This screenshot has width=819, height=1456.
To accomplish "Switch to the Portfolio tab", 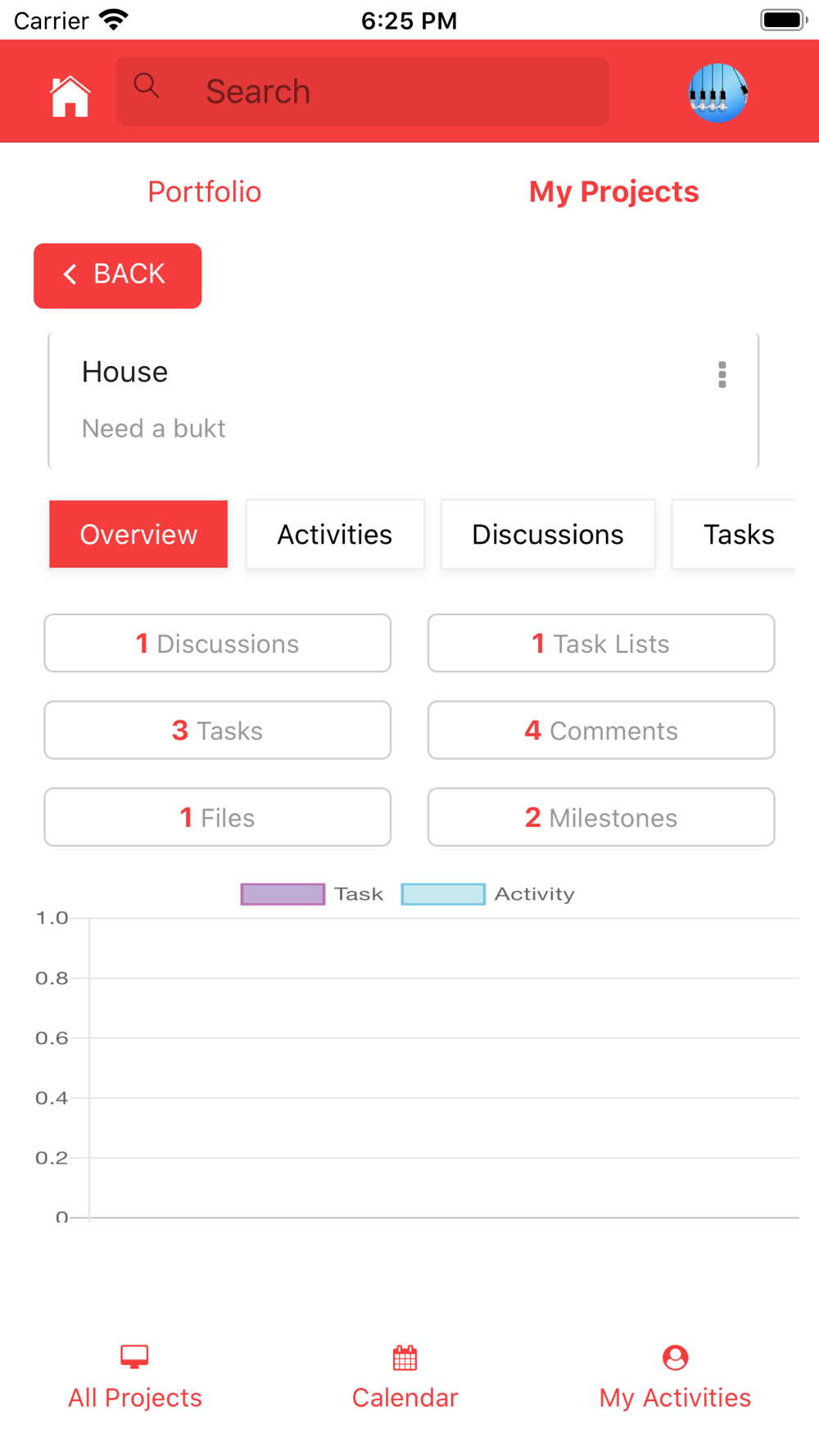I will [205, 192].
